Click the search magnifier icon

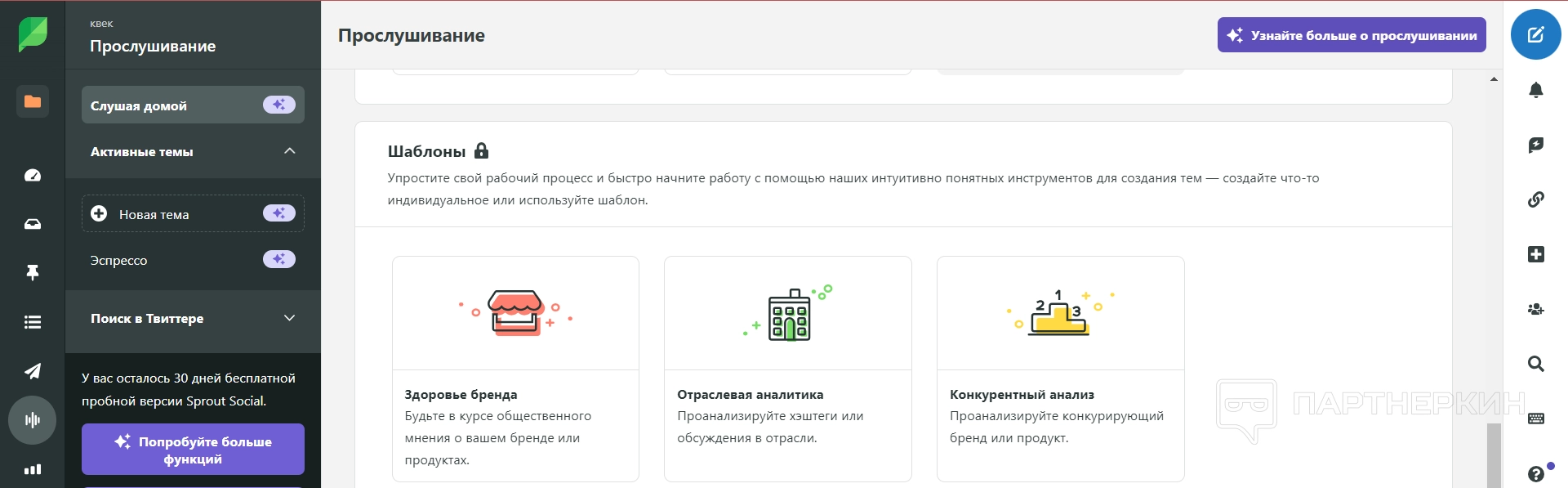1535,364
